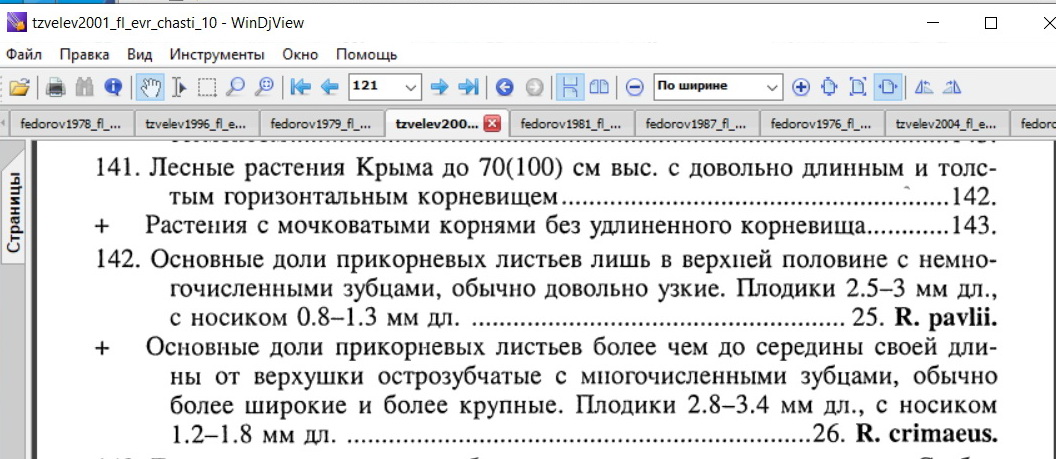Switch to the fedorov1978_fl tab
Viewport: 1056px width, 459px height.
pyautogui.click(x=70, y=124)
